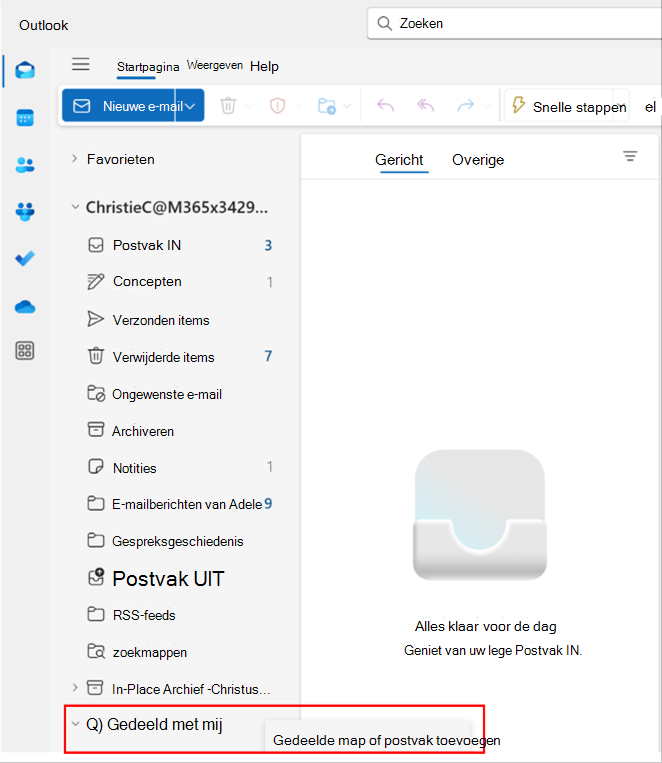Click the Reply all double-arrow icon
Screen dimensions: 662x763
[425, 105]
